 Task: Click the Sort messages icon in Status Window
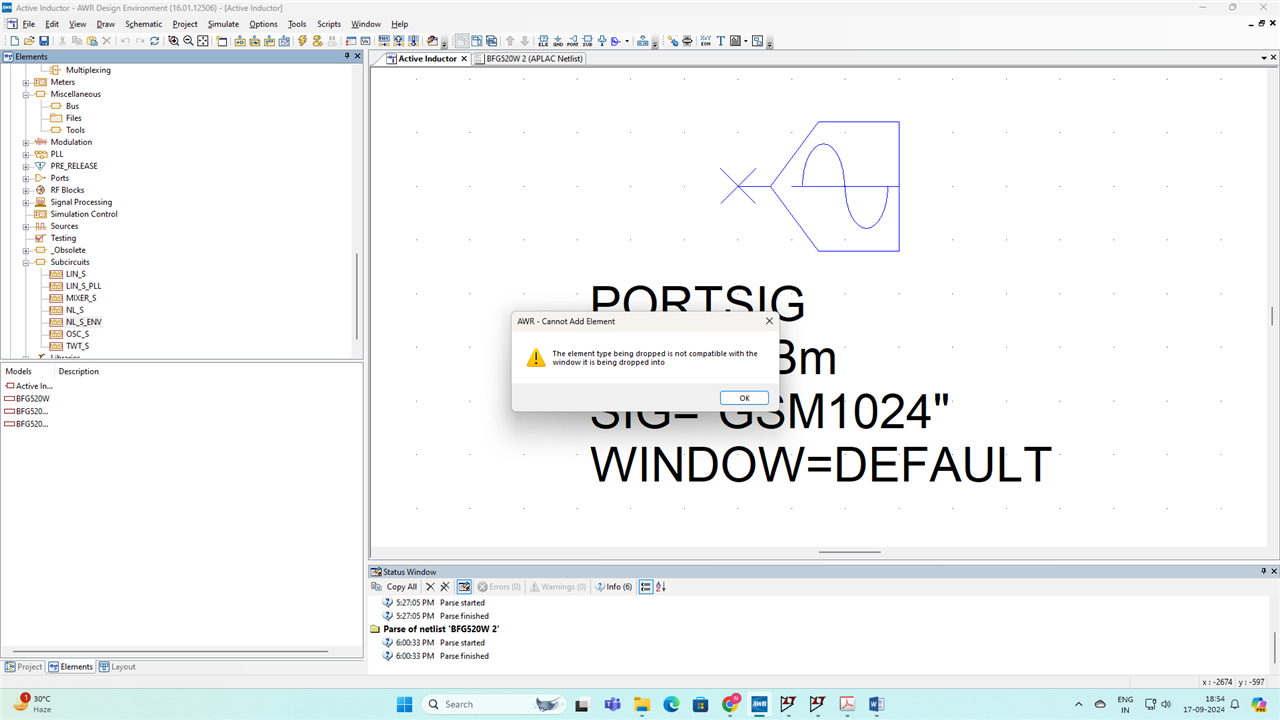(661, 587)
